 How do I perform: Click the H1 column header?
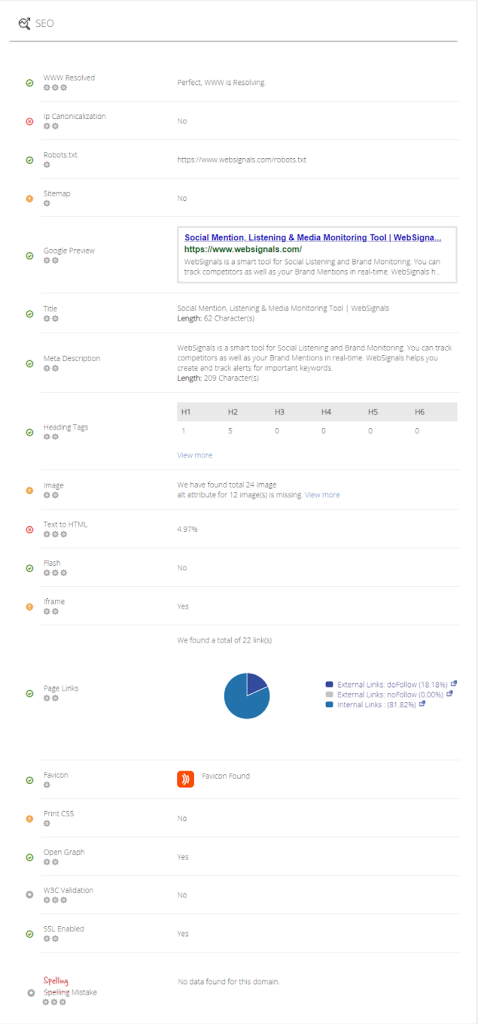click(x=185, y=411)
